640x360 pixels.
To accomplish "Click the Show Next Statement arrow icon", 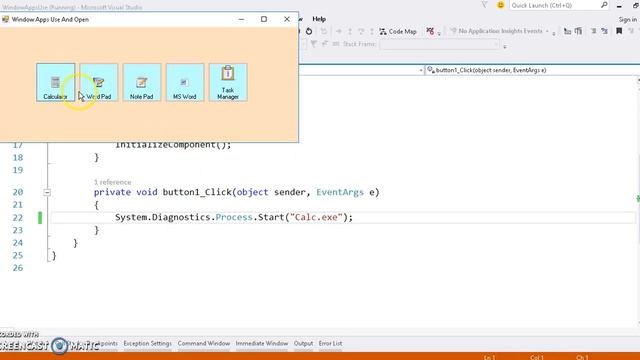I will pos(338,31).
